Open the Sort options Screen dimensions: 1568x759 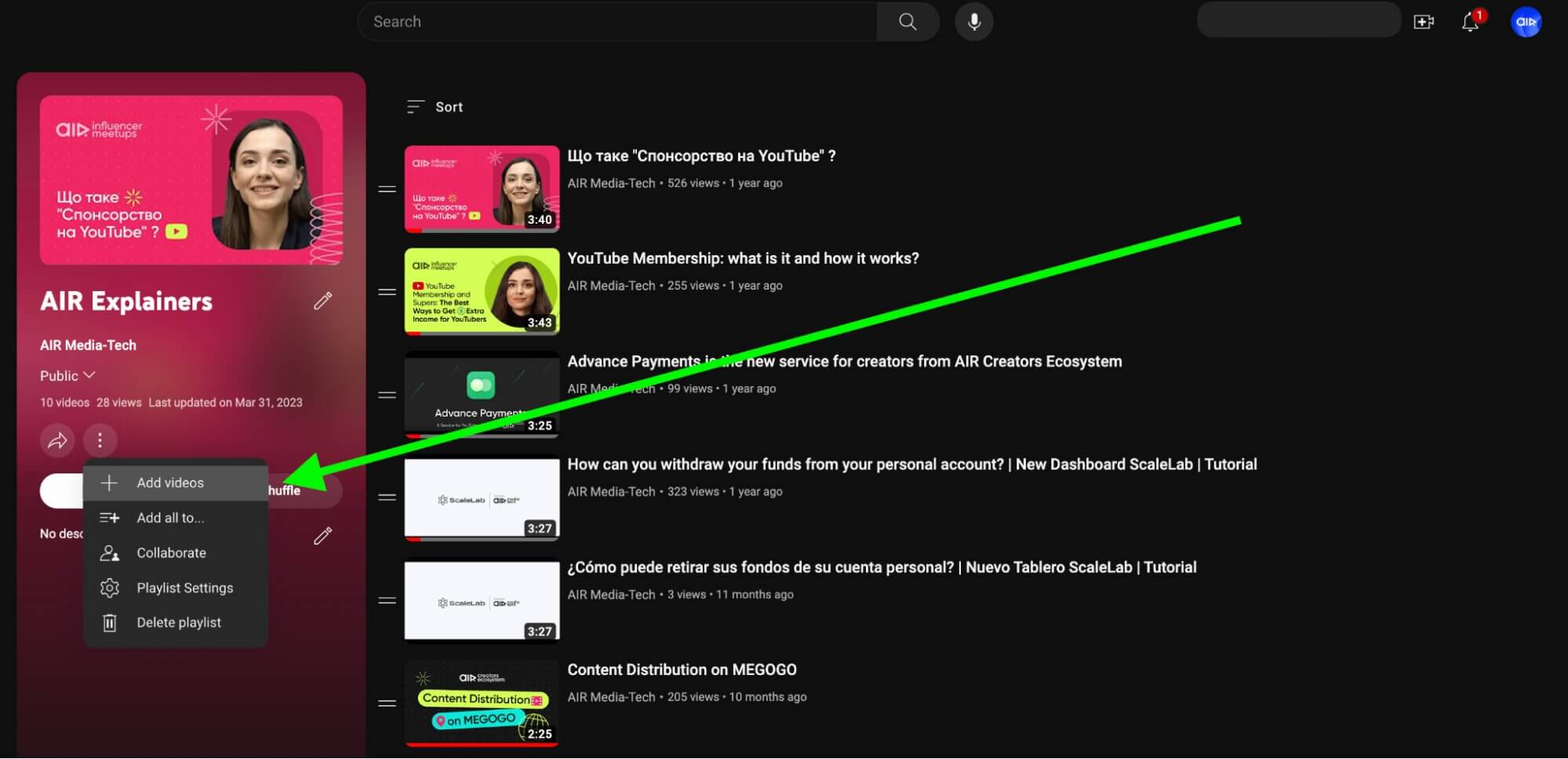[x=435, y=107]
